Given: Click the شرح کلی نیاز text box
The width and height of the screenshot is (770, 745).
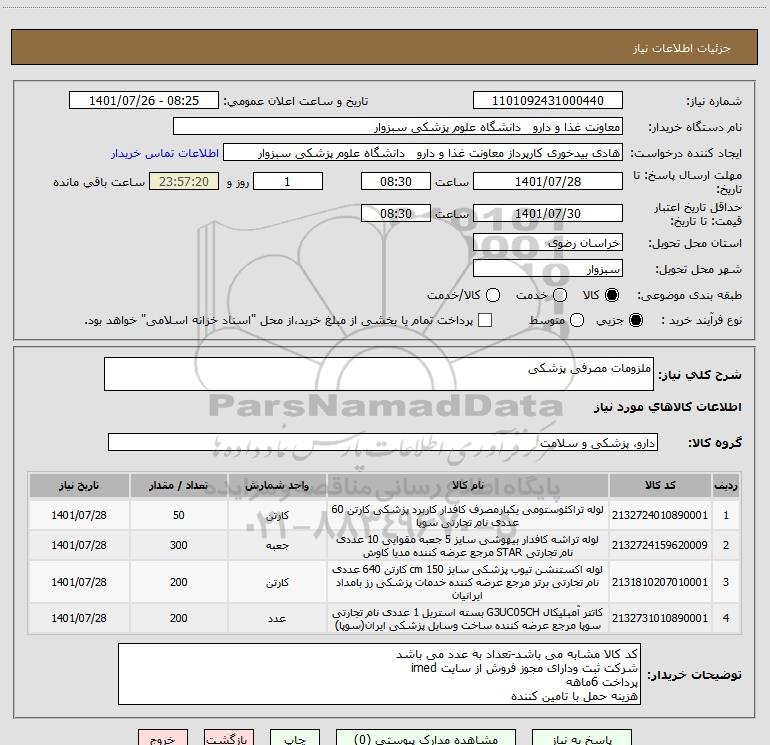Looking at the screenshot, I should point(379,374).
